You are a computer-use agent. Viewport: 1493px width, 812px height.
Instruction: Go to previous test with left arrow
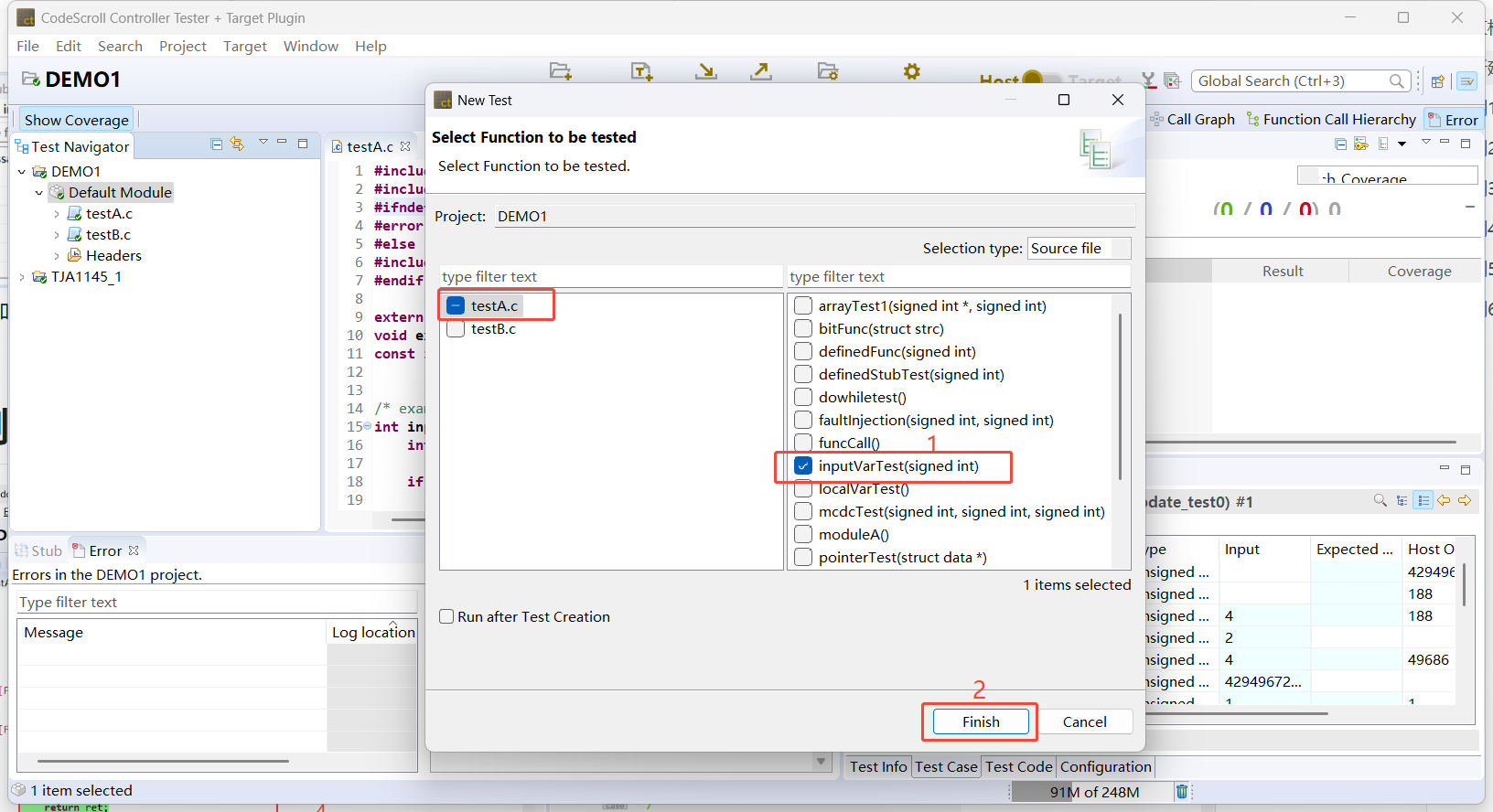1444,500
